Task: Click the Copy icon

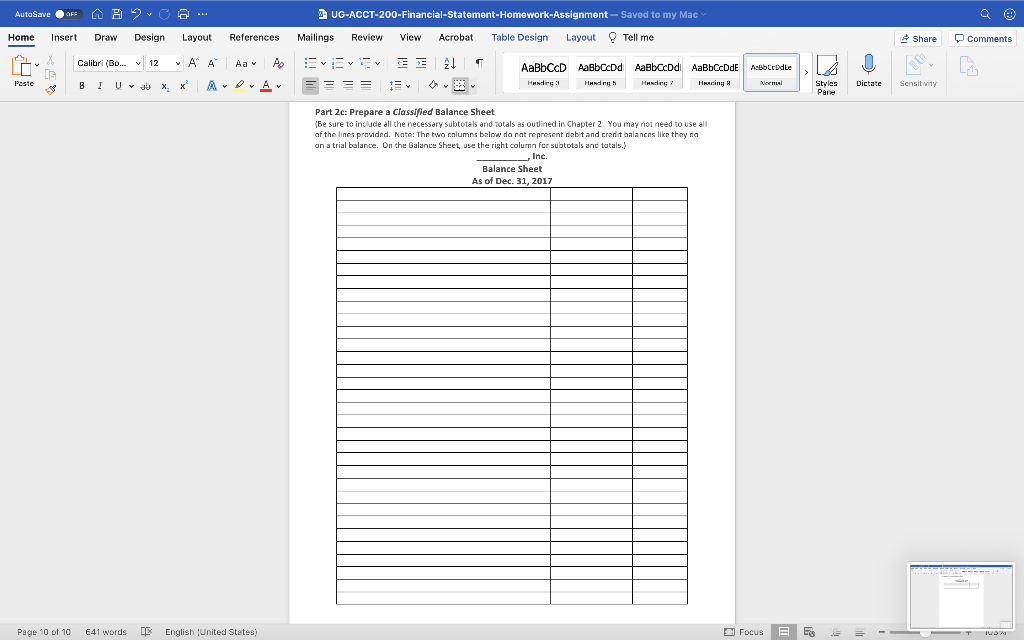Action: 50,74
